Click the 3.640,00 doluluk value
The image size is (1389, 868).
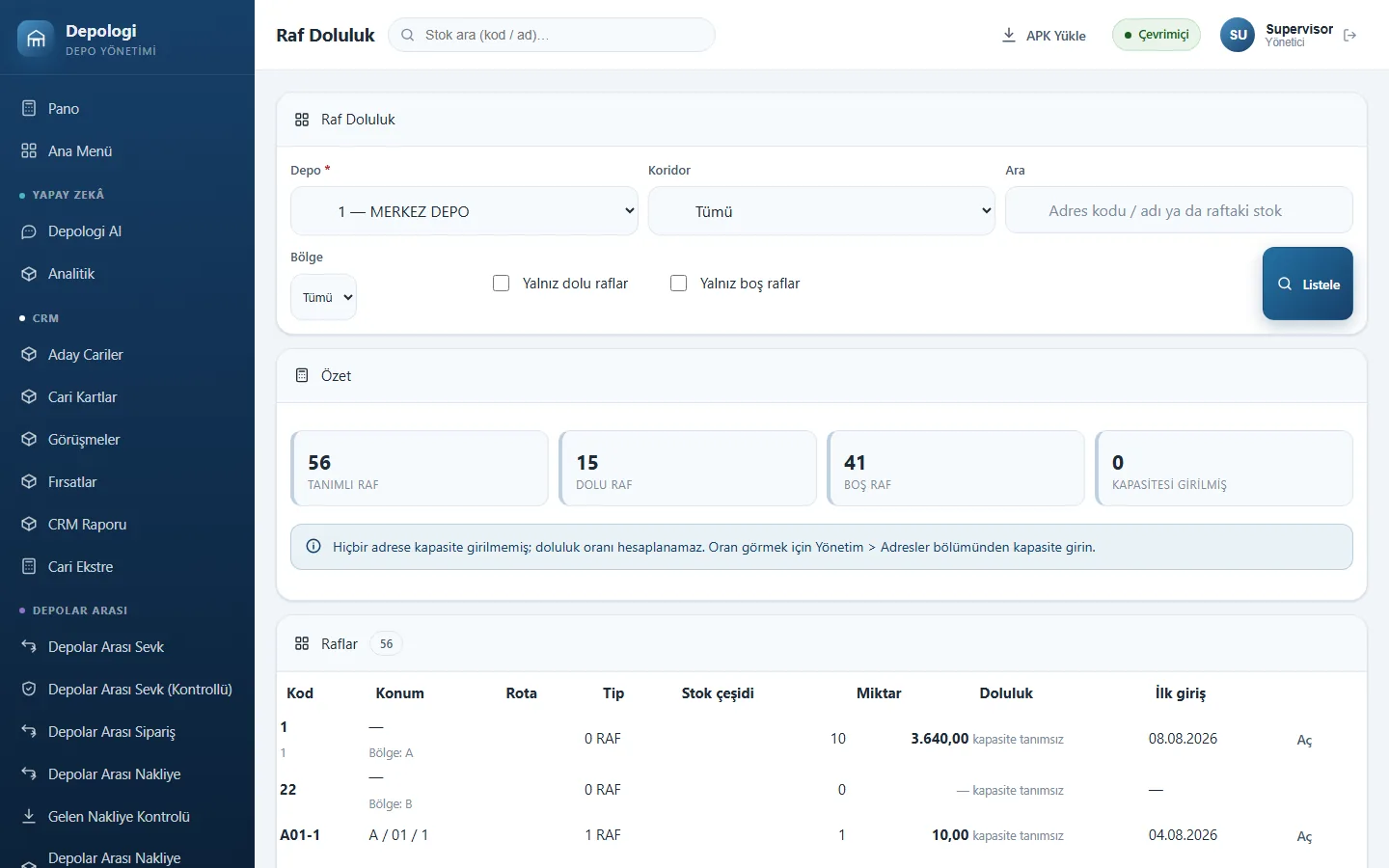click(x=940, y=739)
